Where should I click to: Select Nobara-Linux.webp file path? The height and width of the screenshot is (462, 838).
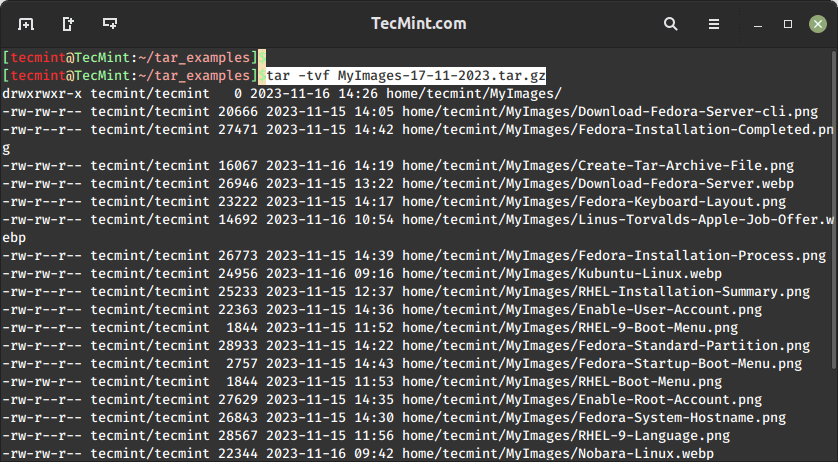pyautogui.click(x=558, y=454)
